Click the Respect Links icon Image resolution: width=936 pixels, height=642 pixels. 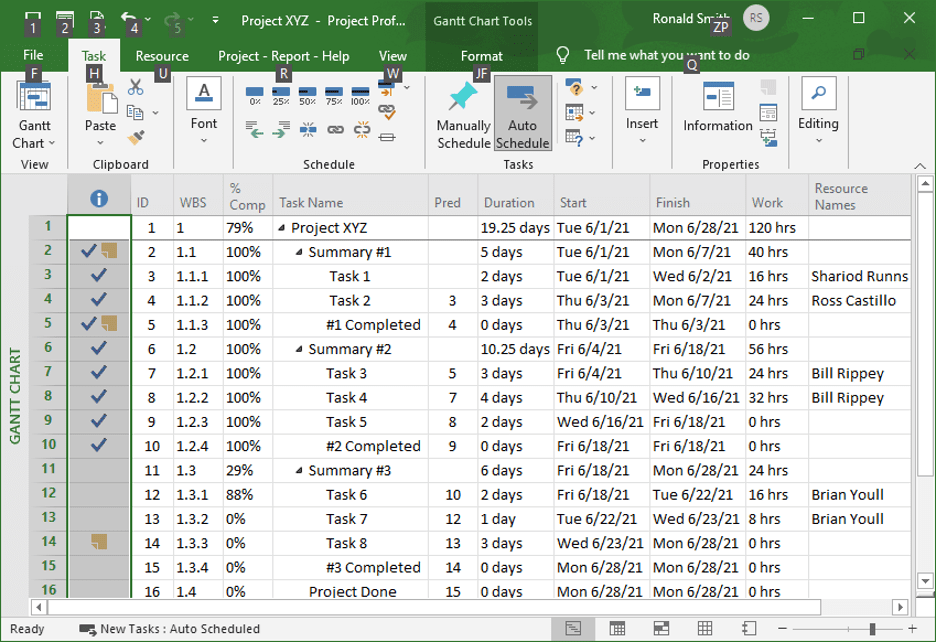387,111
